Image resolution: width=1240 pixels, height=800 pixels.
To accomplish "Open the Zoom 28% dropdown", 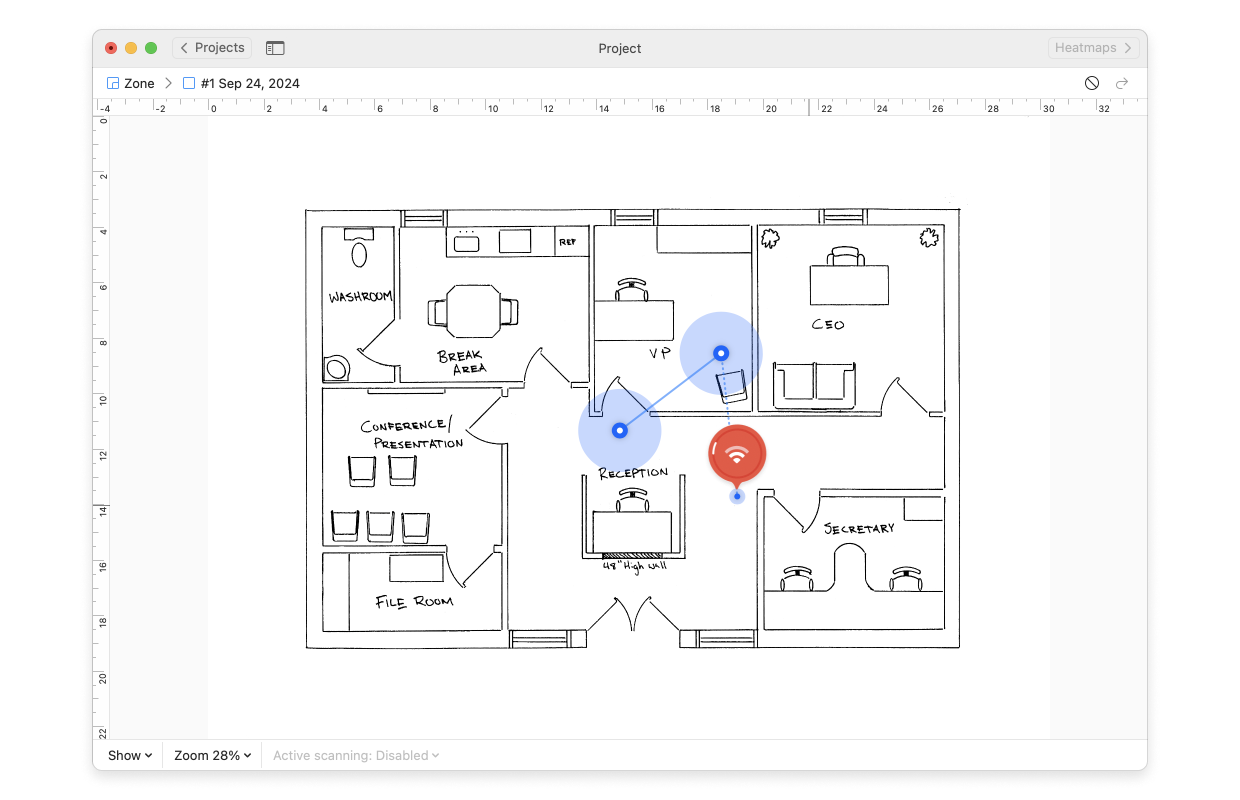I will (212, 756).
